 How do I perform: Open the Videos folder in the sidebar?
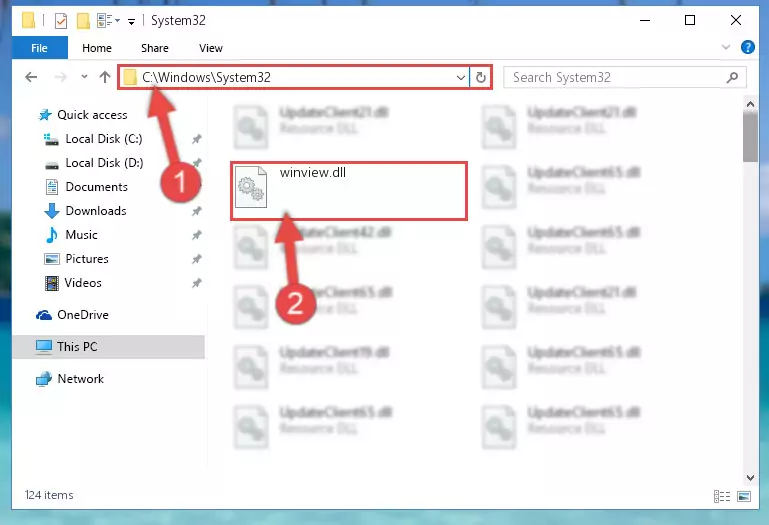(x=83, y=283)
